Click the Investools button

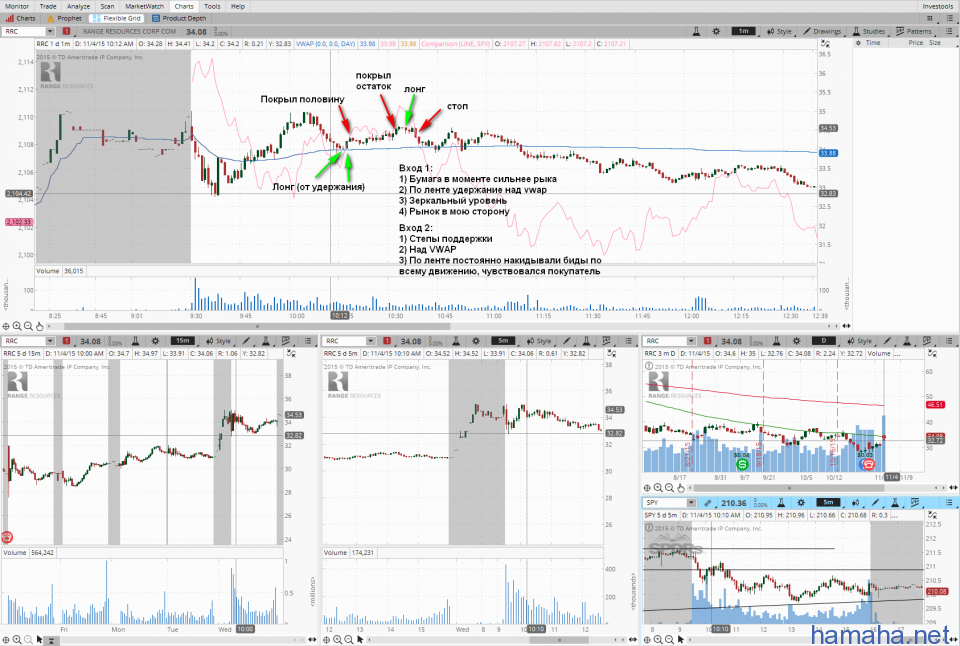[937, 6]
